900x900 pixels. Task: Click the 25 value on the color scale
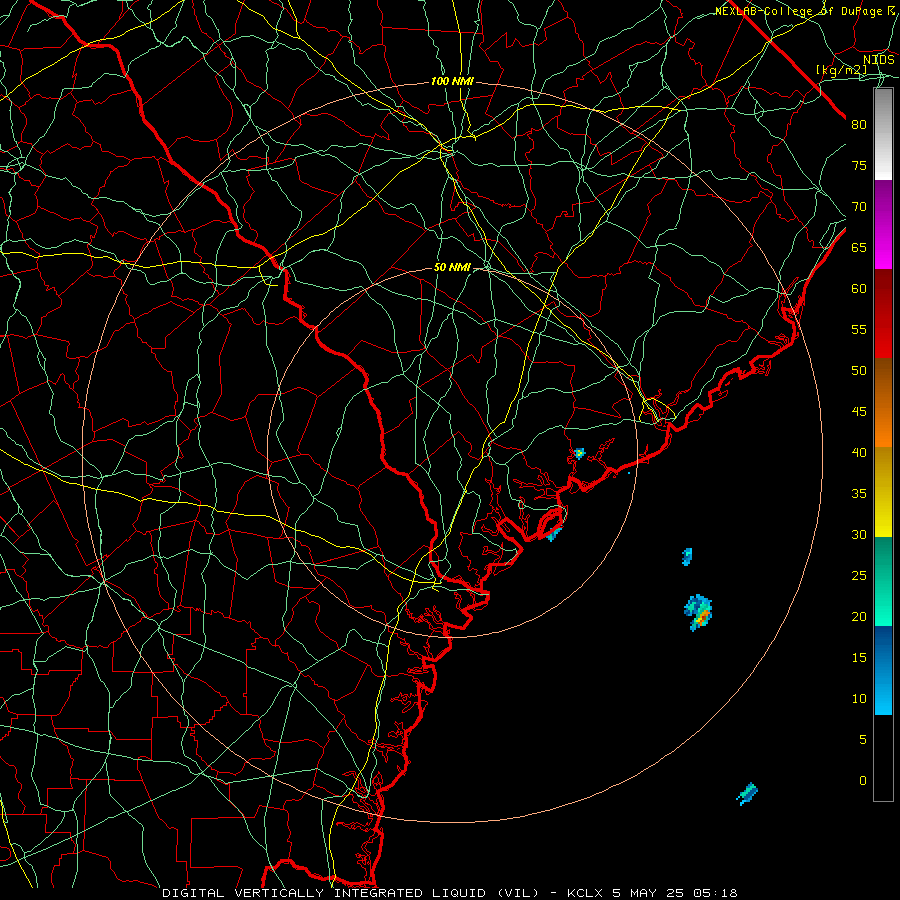pyautogui.click(x=859, y=576)
